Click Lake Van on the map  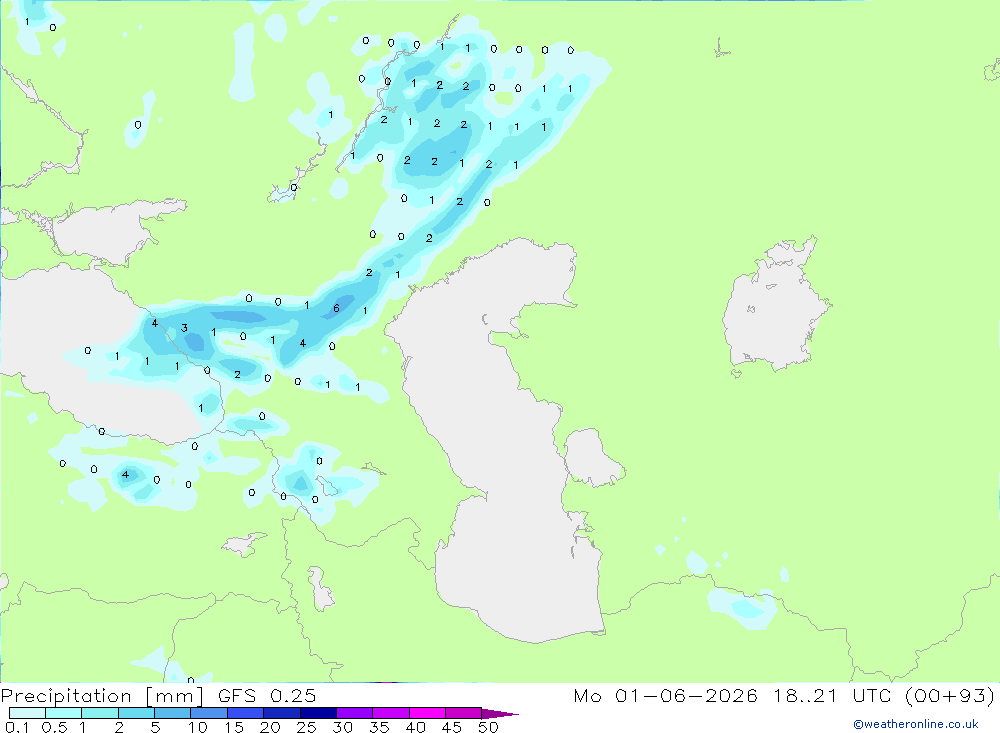tap(244, 544)
